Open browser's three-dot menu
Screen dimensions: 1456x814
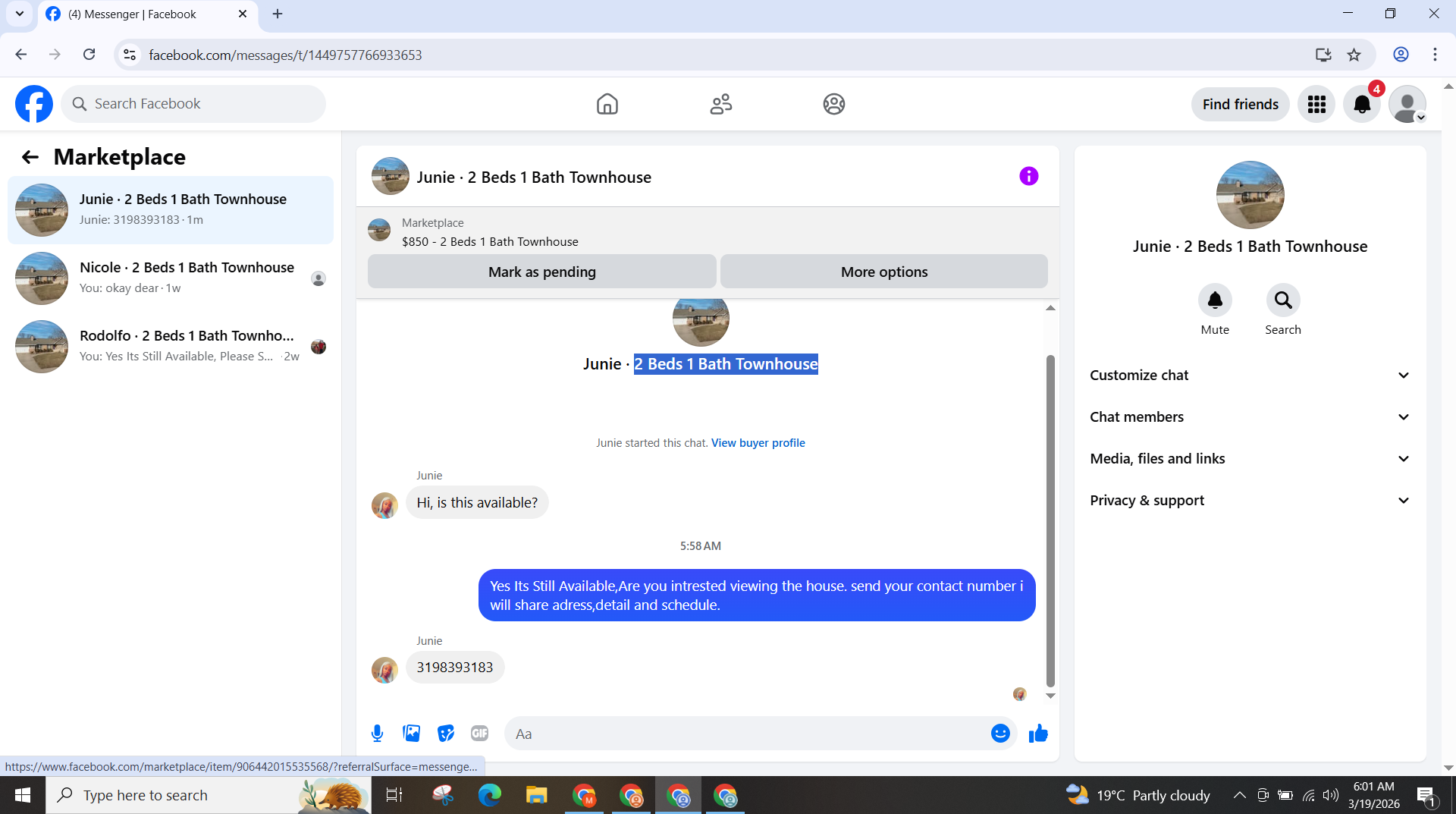[x=1435, y=55]
